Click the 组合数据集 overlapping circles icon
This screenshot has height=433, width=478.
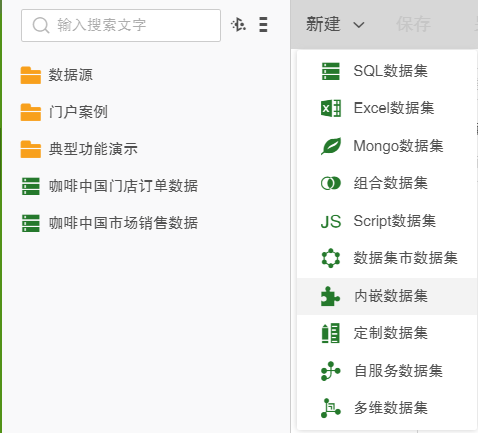331,183
